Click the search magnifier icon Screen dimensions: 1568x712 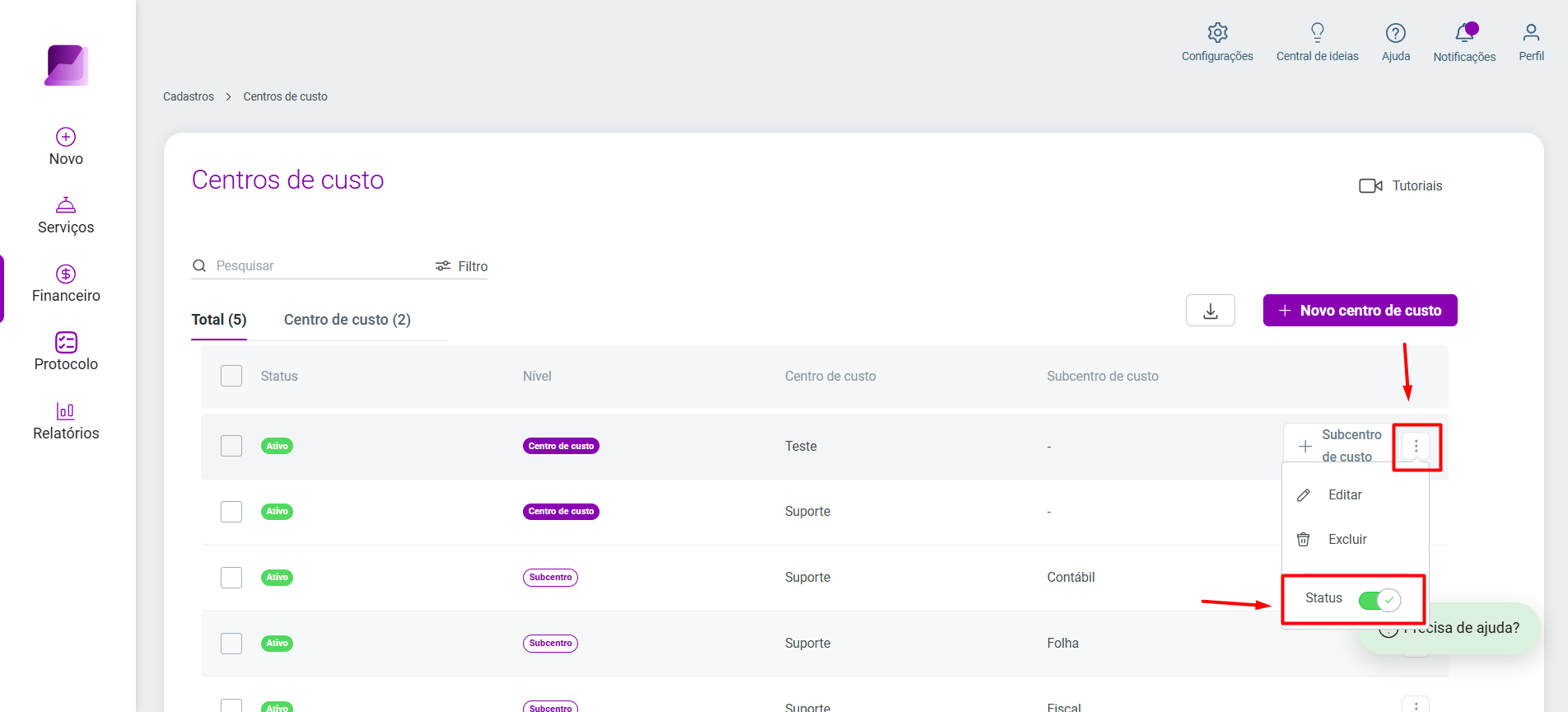pyautogui.click(x=199, y=265)
